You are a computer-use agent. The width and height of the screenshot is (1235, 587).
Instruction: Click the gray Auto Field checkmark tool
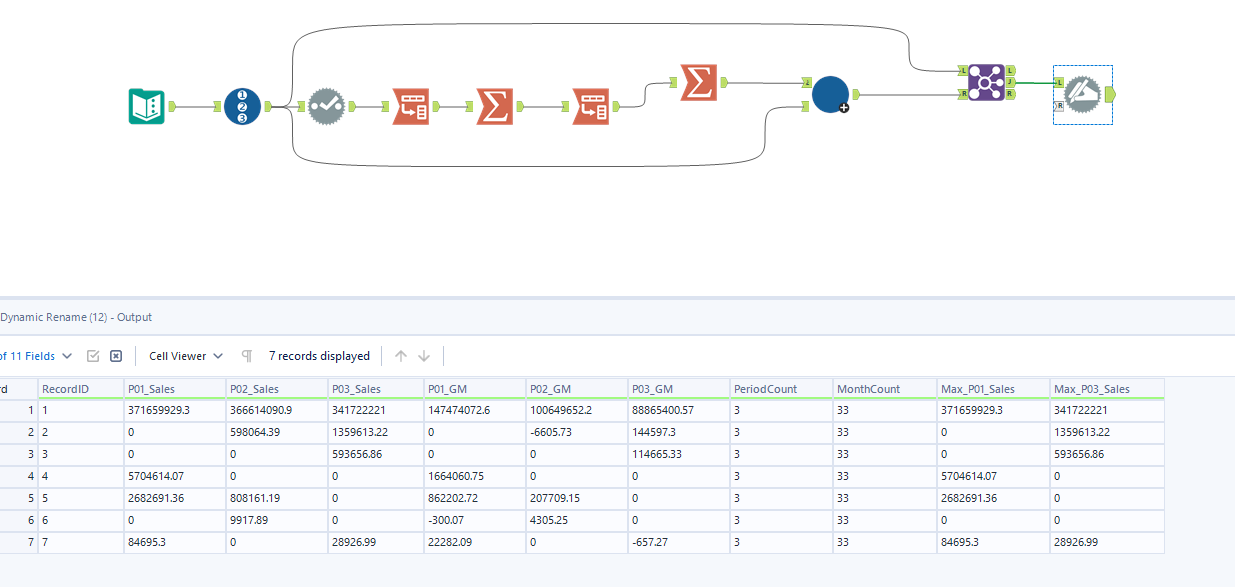pyautogui.click(x=326, y=106)
